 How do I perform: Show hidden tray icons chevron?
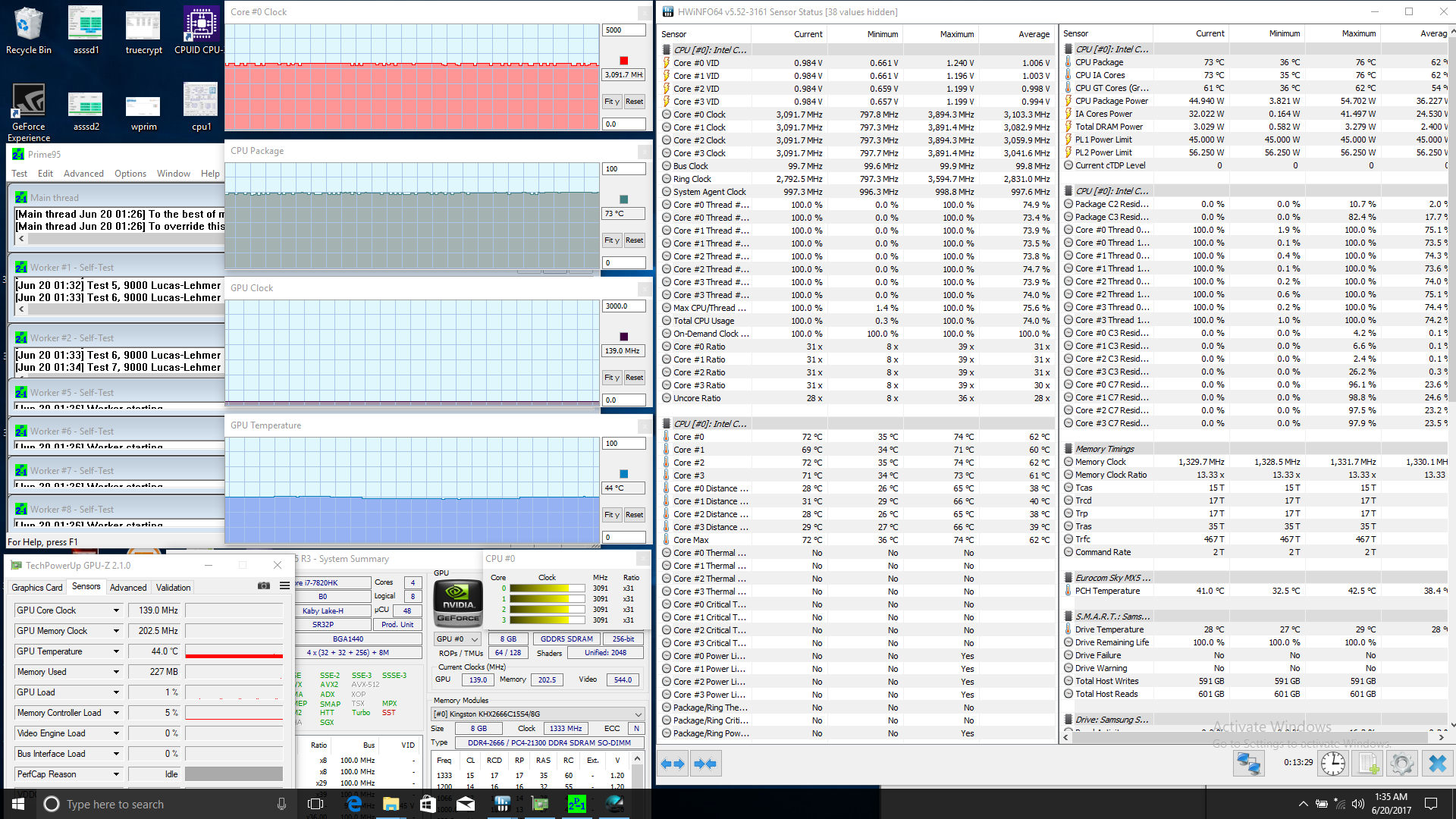coord(1303,804)
